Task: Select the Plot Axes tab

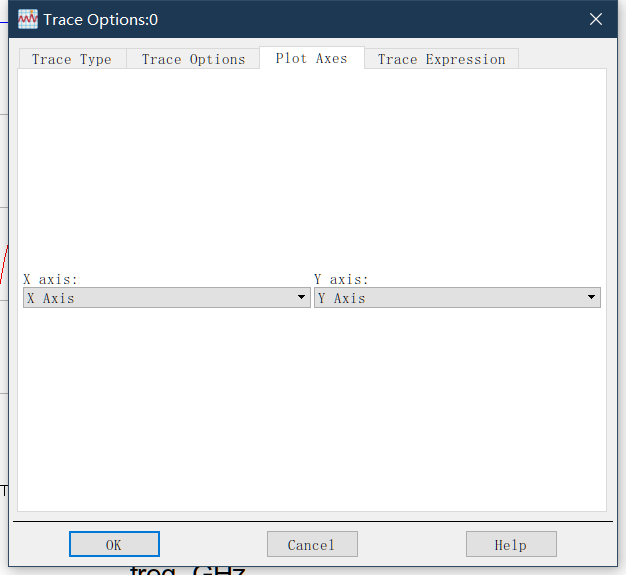Action: 312,58
